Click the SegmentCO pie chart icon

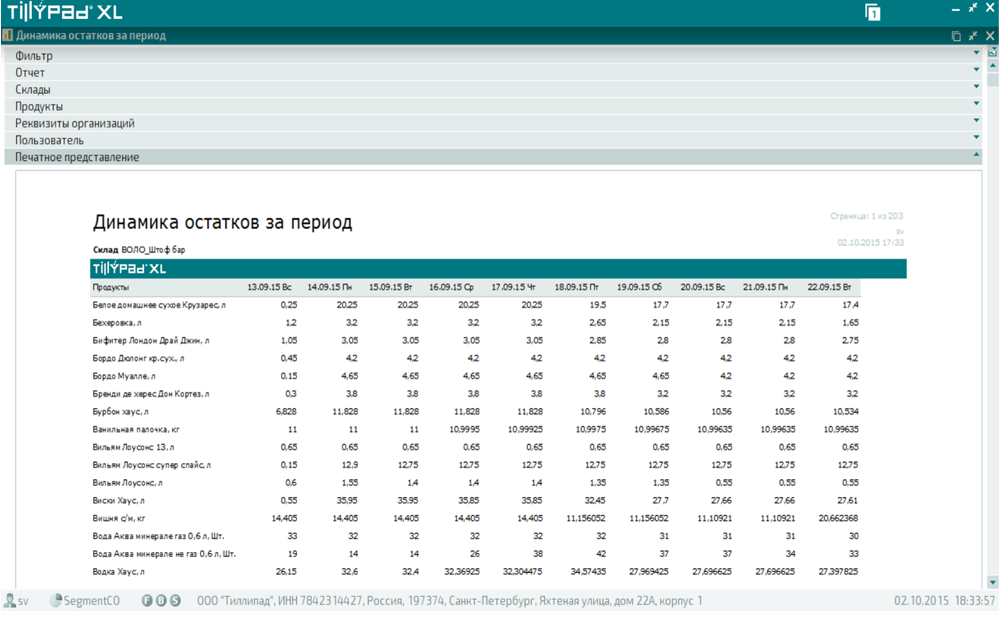(56, 601)
